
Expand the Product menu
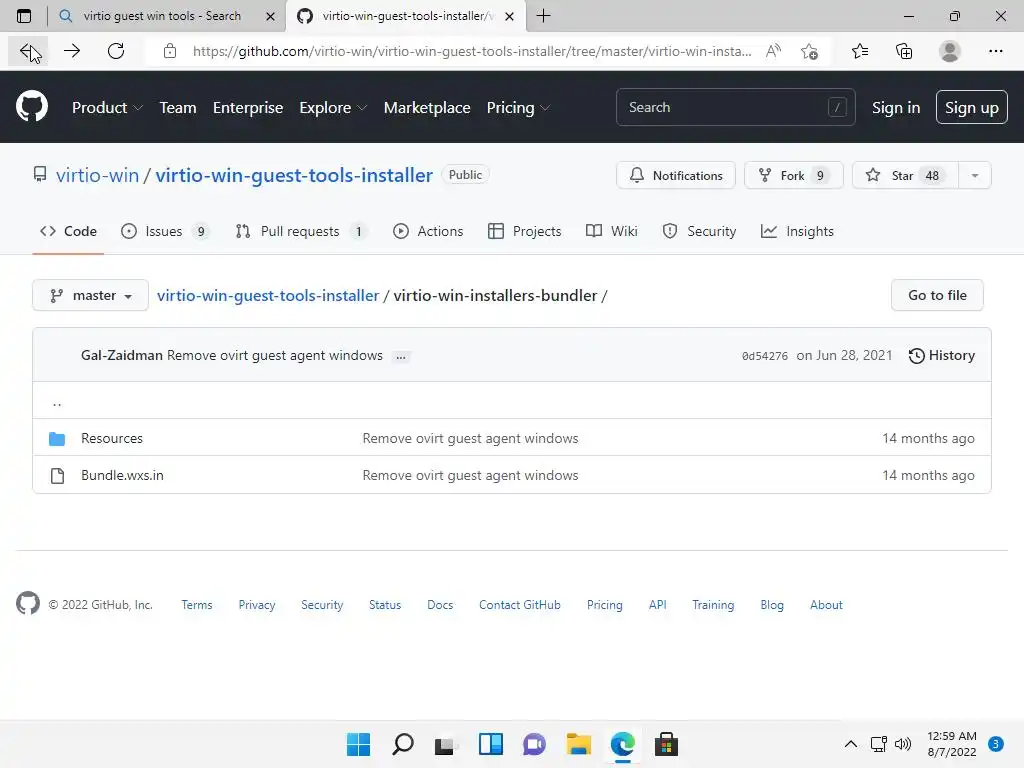(107, 108)
